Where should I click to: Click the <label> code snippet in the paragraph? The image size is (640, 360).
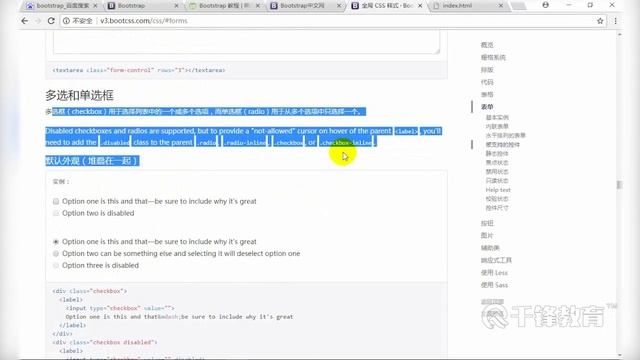click(x=406, y=131)
